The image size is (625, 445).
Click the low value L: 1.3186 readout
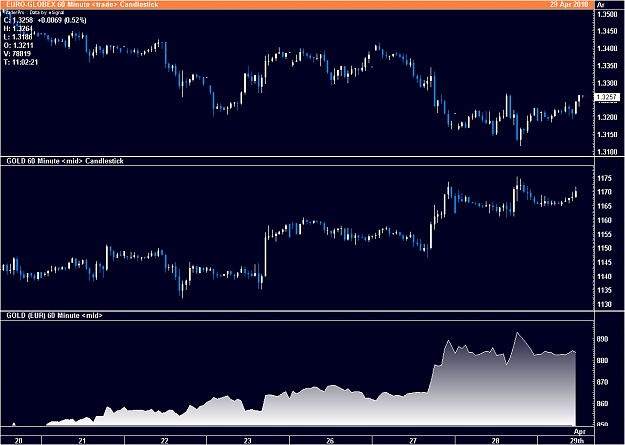click(x=18, y=37)
